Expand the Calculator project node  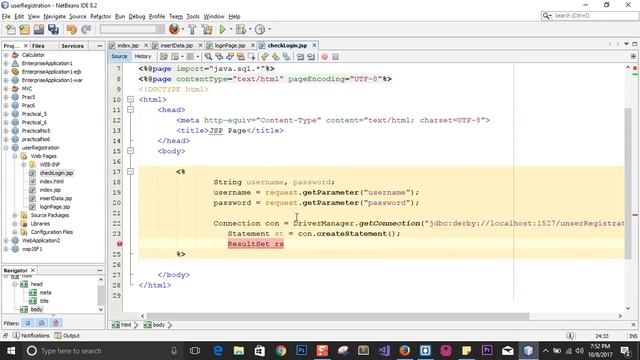(6, 55)
